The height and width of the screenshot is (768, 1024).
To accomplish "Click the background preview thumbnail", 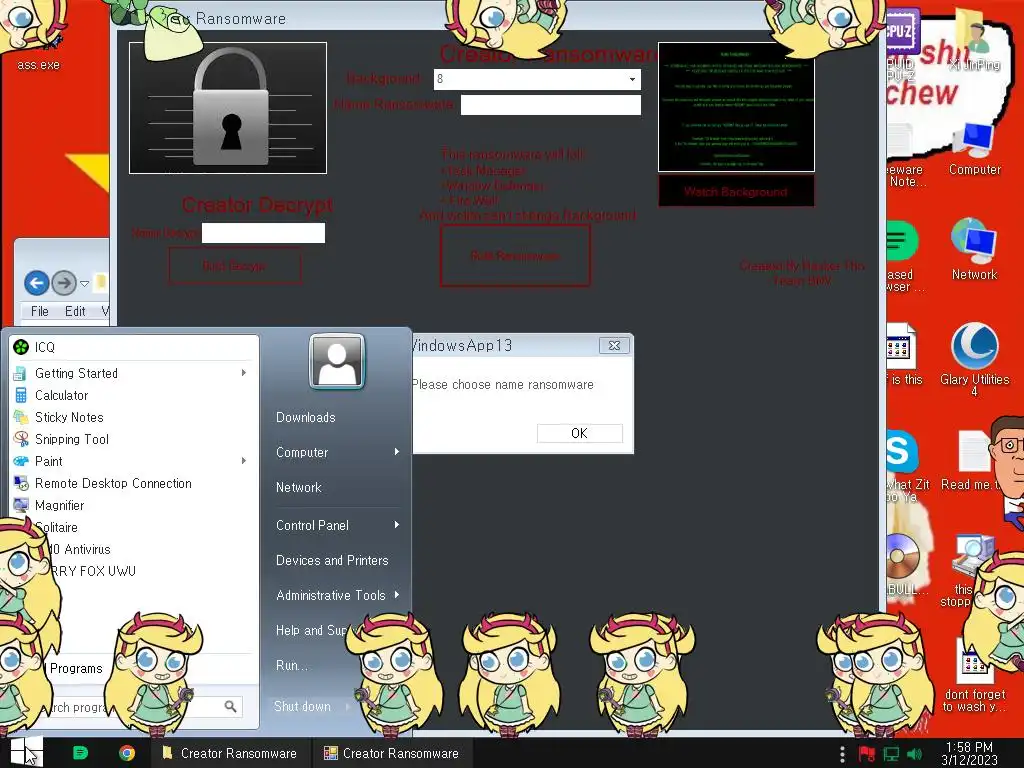I will point(736,107).
